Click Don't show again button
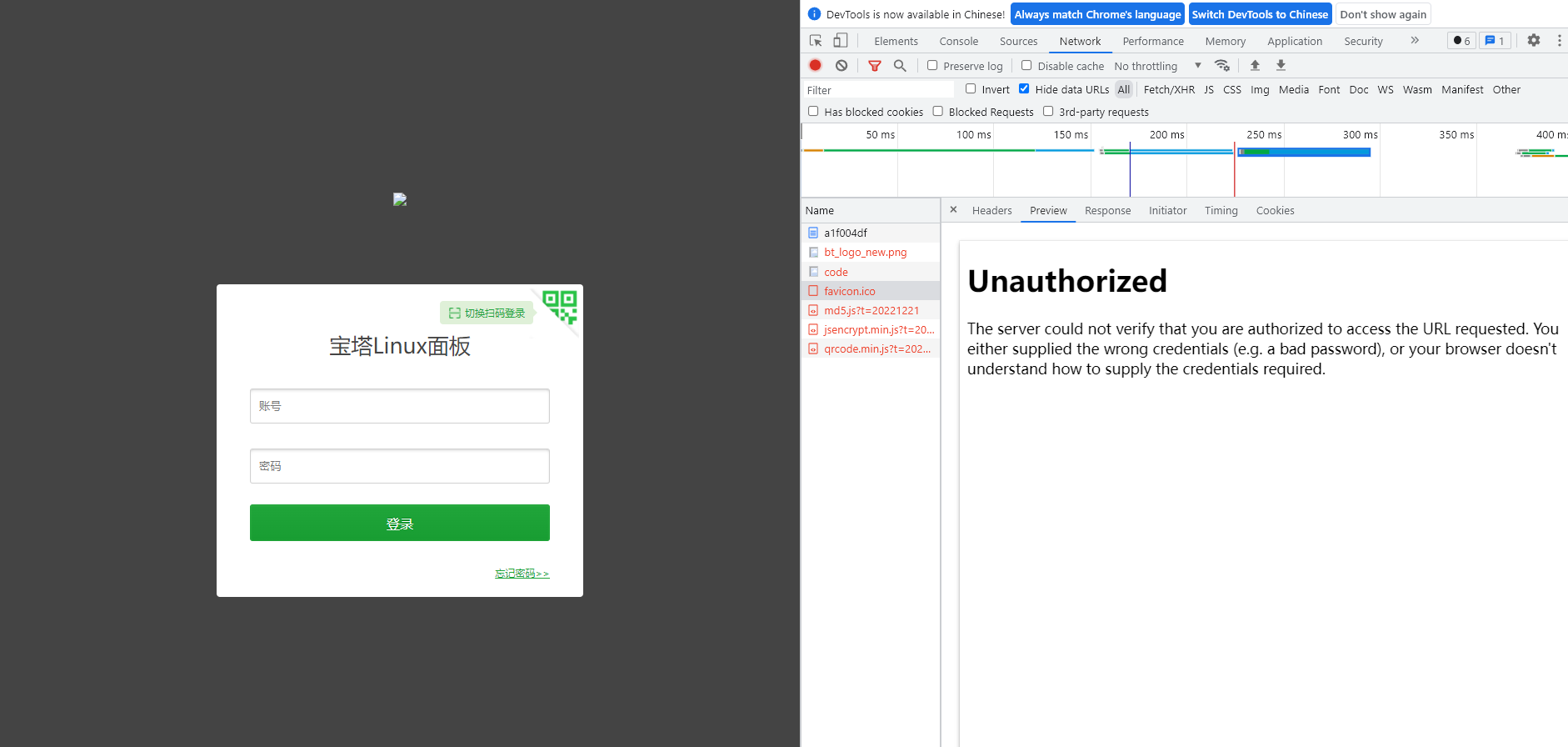 (1383, 14)
